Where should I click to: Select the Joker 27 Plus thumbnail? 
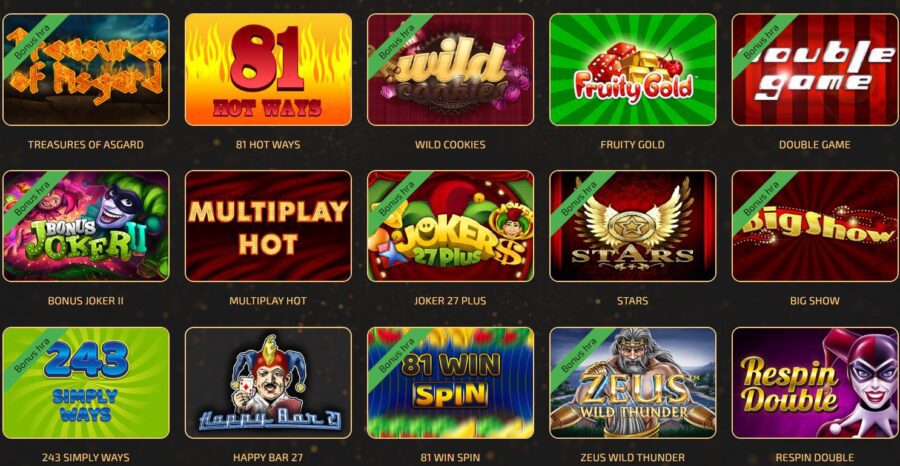451,226
